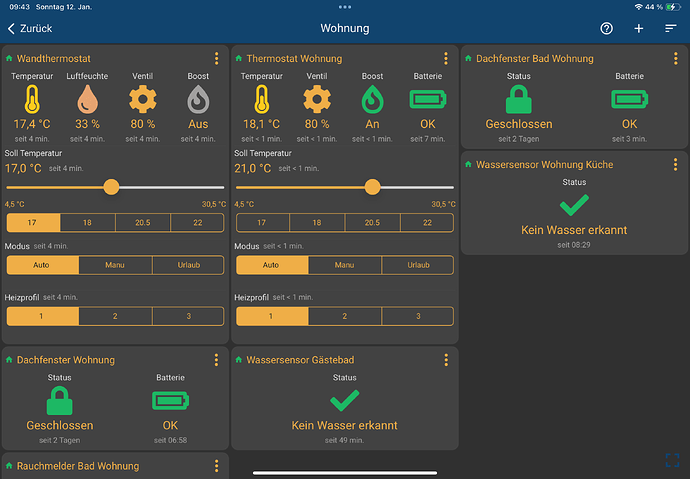Open the sort filter icon in header
Screen dimensions: 690x479
pyautogui.click(x=671, y=28)
